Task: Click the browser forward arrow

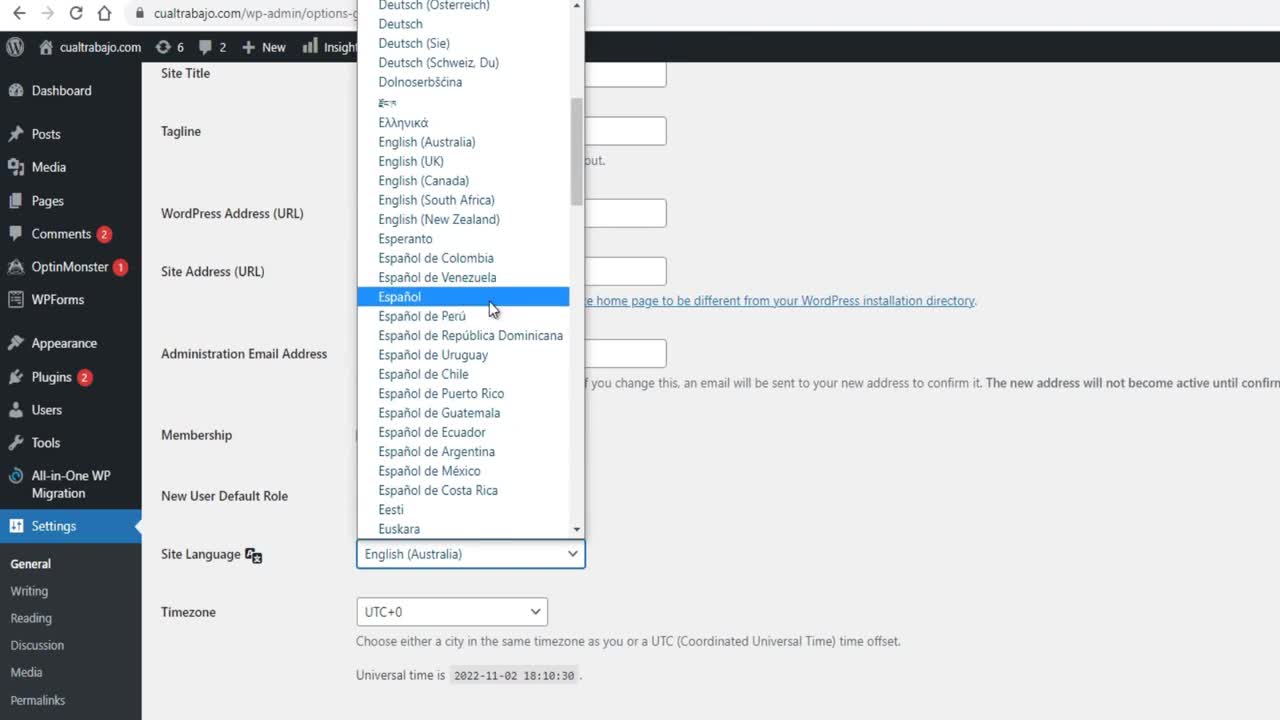Action: 47,14
